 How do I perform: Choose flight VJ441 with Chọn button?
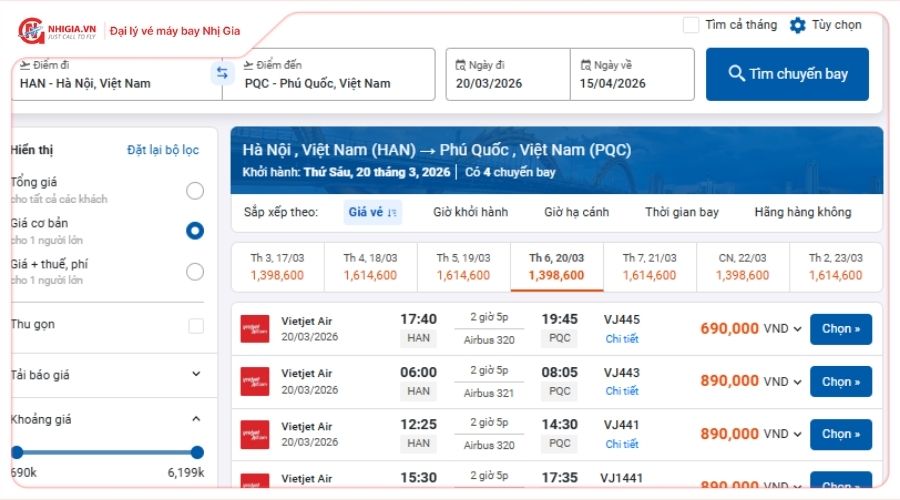[841, 435]
